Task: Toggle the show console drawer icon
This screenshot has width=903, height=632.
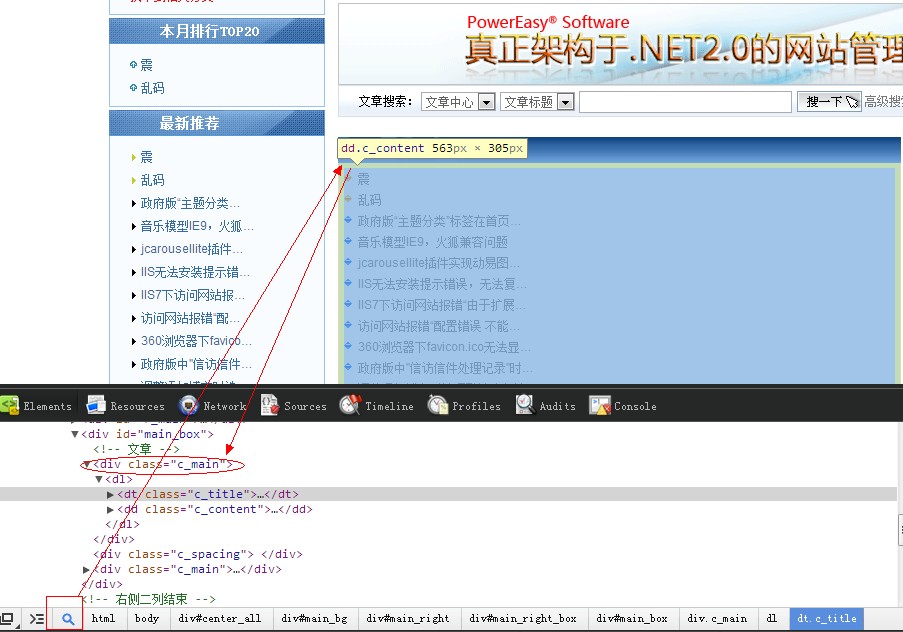Action: tap(36, 619)
